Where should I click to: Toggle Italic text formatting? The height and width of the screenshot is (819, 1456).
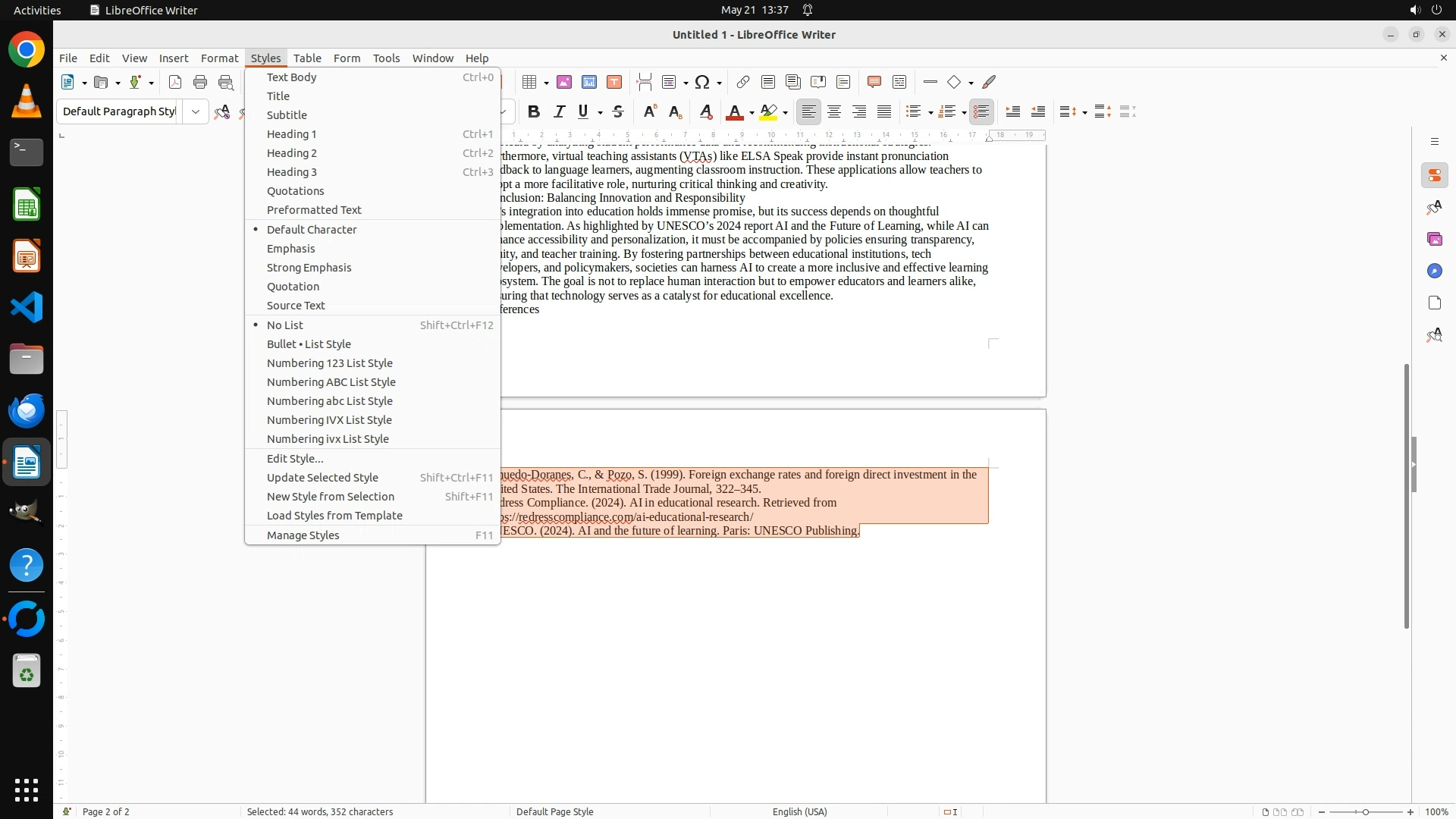coord(559,112)
